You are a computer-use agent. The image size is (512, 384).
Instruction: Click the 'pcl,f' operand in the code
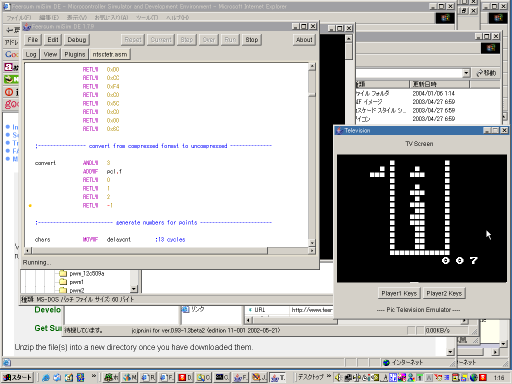point(114,171)
